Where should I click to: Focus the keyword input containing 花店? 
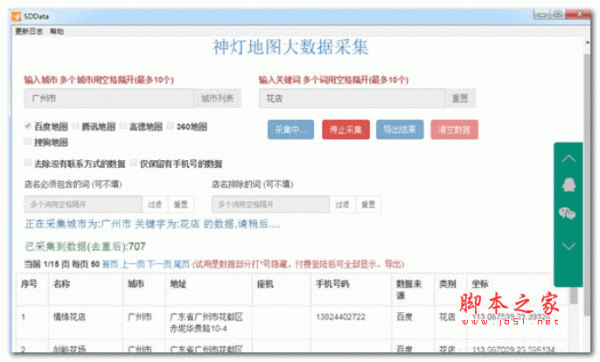pos(352,98)
